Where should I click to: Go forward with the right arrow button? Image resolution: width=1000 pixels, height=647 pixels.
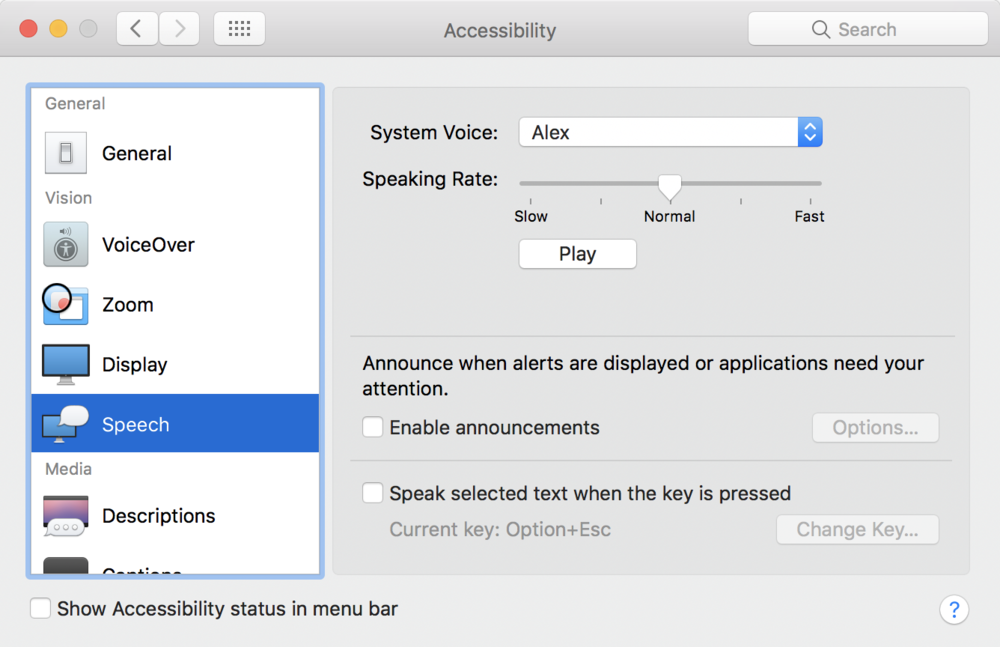[179, 29]
